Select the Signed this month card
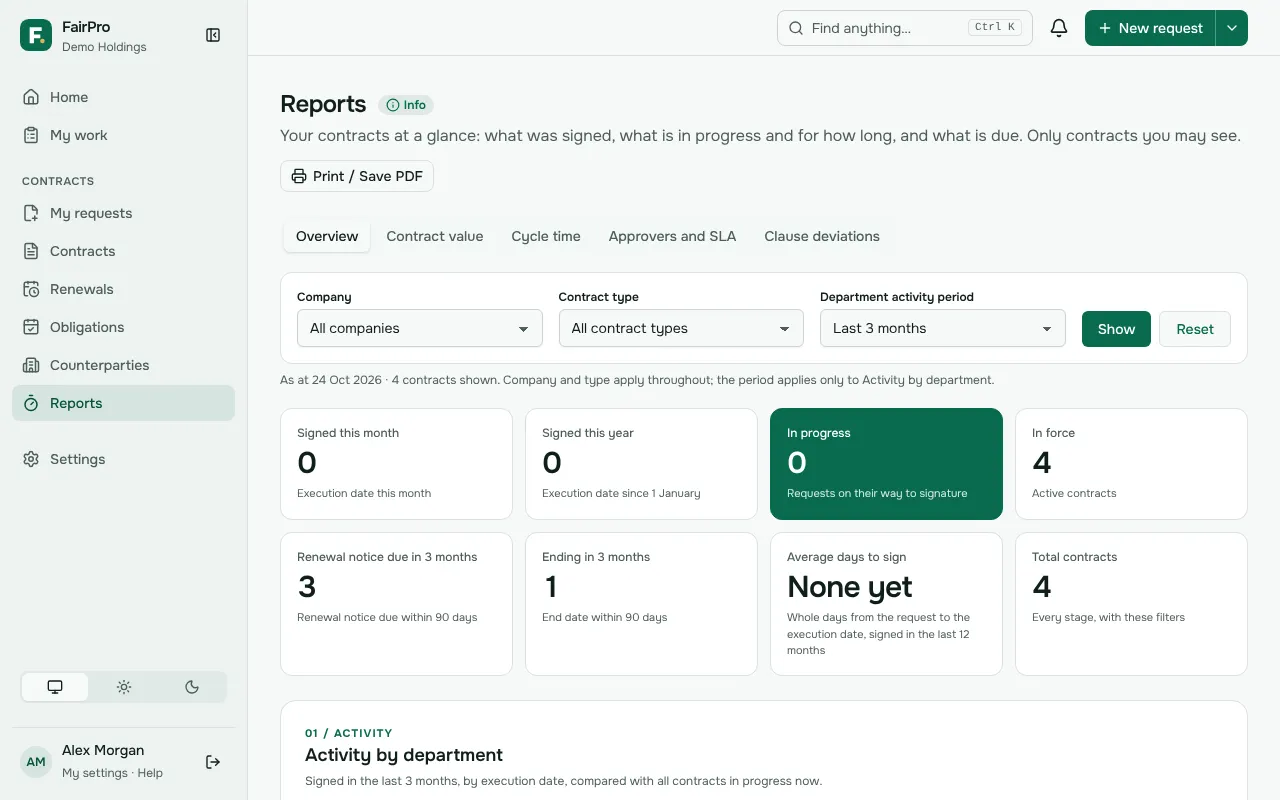Screen dimensions: 1280x800 click(396, 464)
